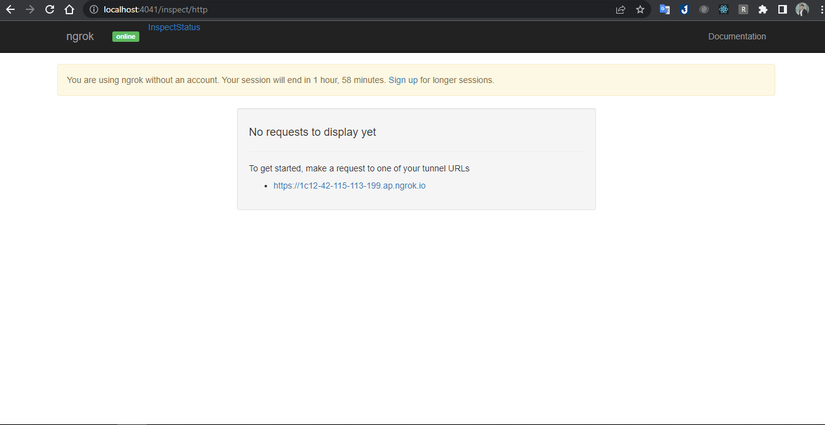This screenshot has height=425, width=825.
Task: Click the Sign up link
Action: click(403, 80)
